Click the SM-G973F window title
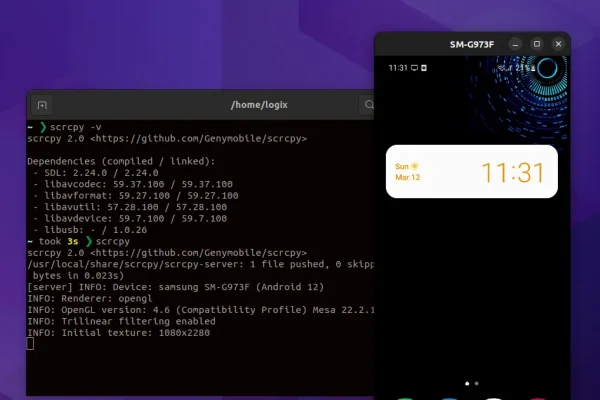The width and height of the screenshot is (600, 400). [472, 45]
